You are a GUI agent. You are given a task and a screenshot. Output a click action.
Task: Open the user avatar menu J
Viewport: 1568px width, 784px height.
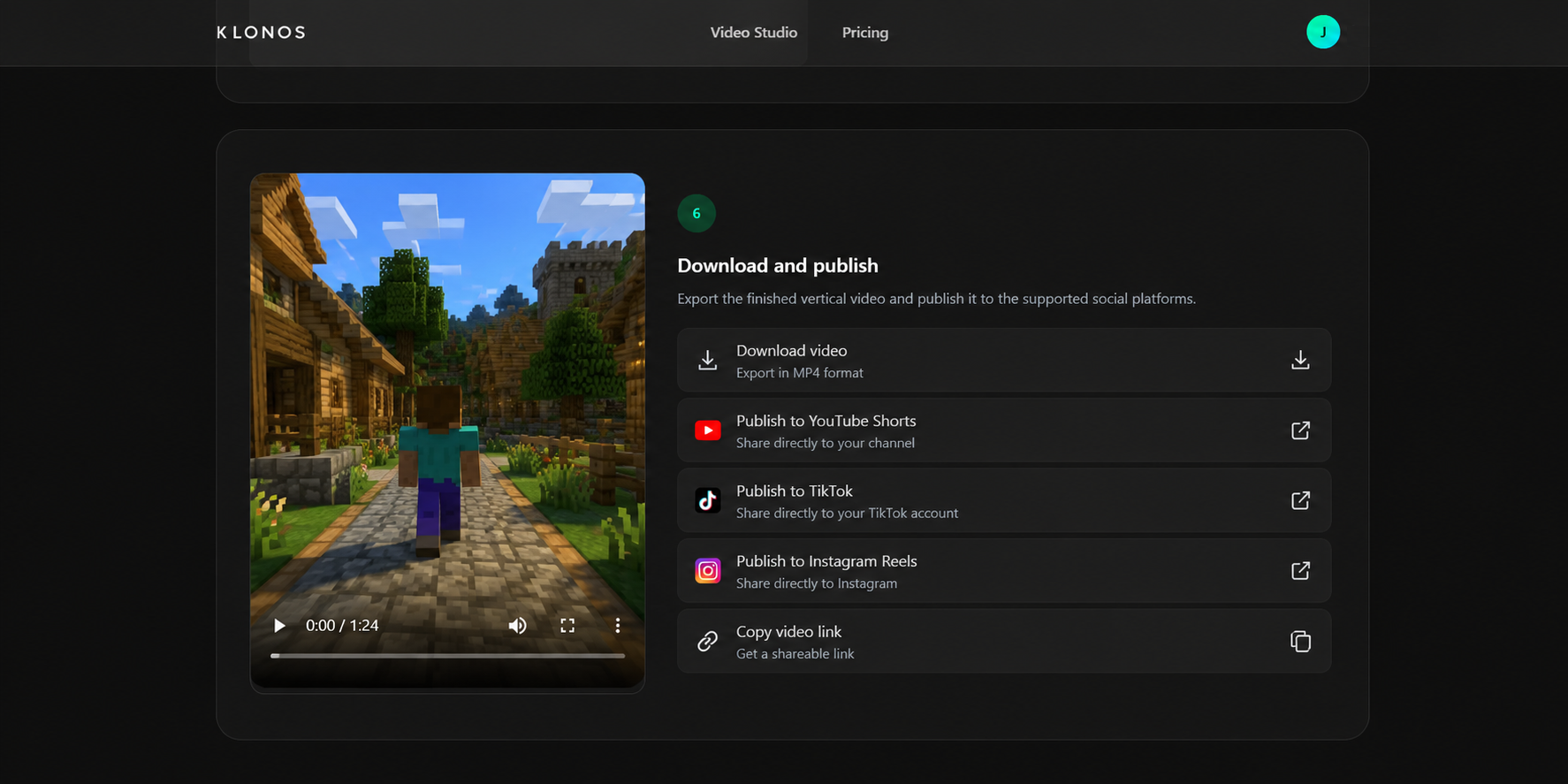1323,32
